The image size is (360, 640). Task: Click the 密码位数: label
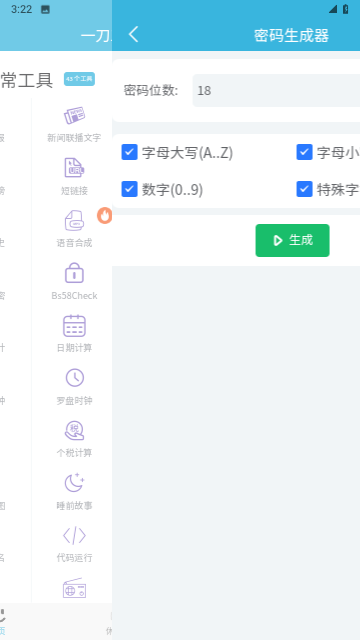point(151,90)
